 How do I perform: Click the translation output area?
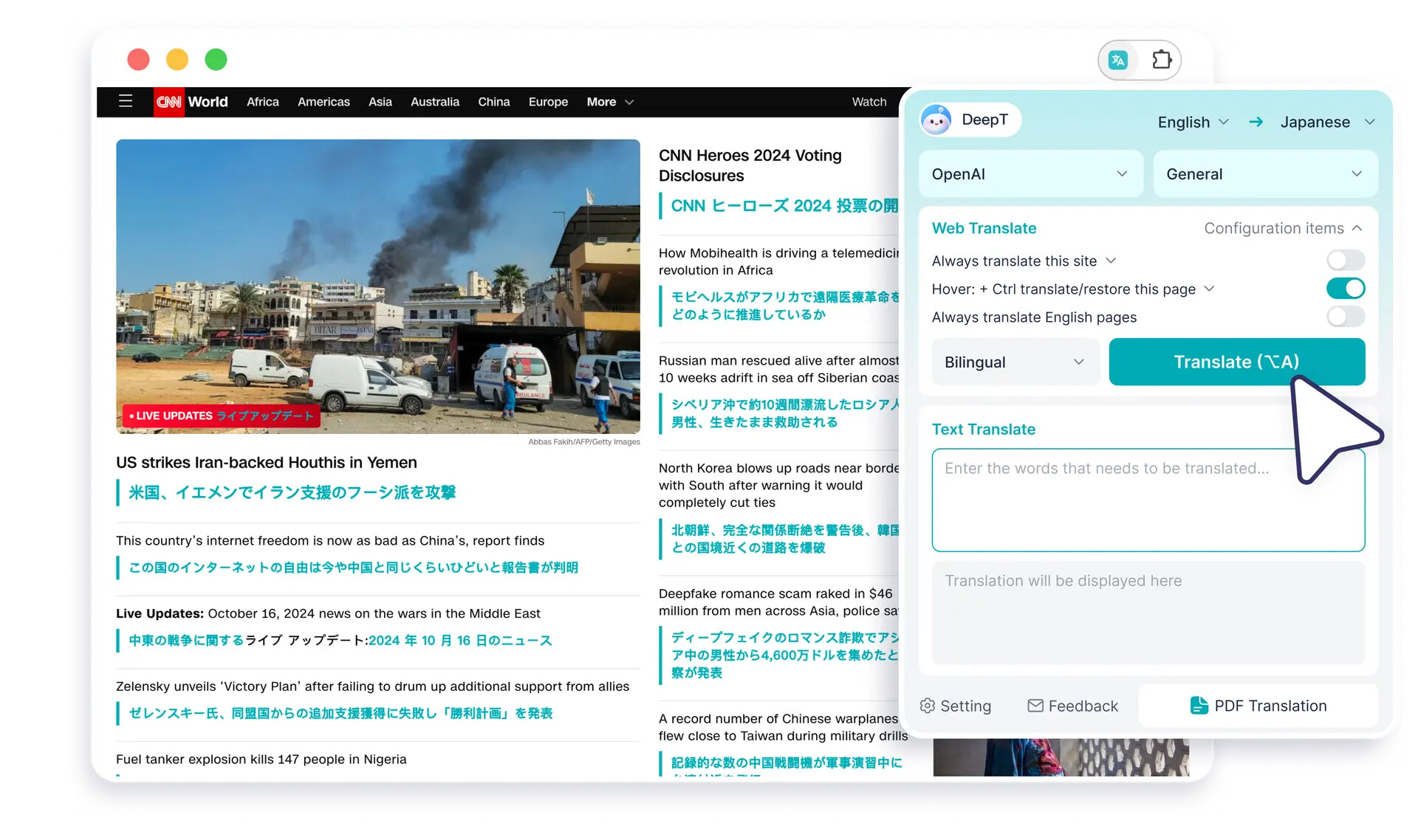(x=1148, y=613)
